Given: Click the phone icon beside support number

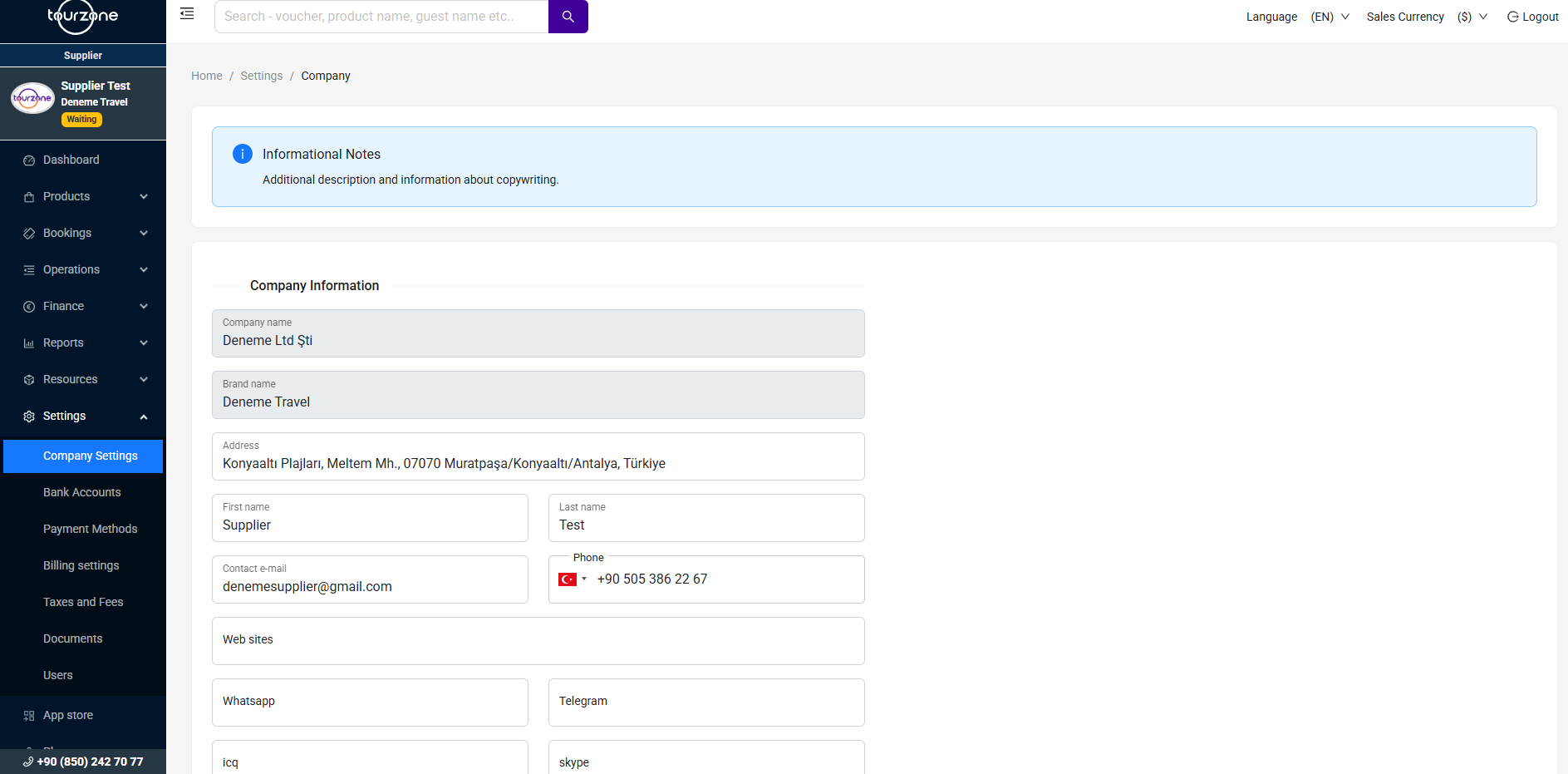Looking at the screenshot, I should click(28, 762).
